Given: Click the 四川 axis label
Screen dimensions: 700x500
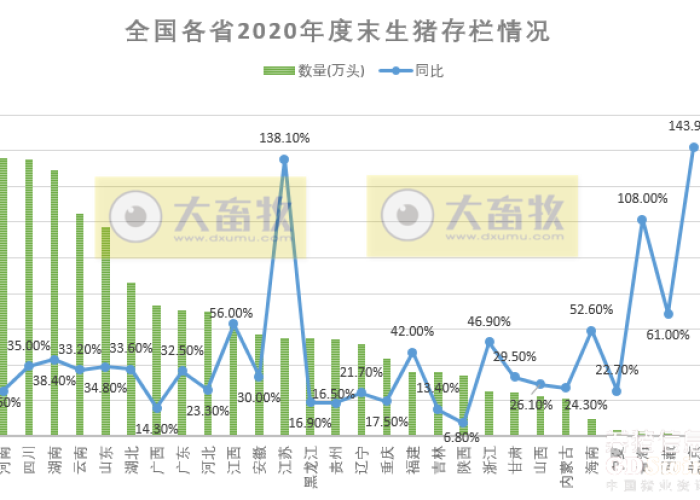Looking at the screenshot, I should (x=29, y=460).
